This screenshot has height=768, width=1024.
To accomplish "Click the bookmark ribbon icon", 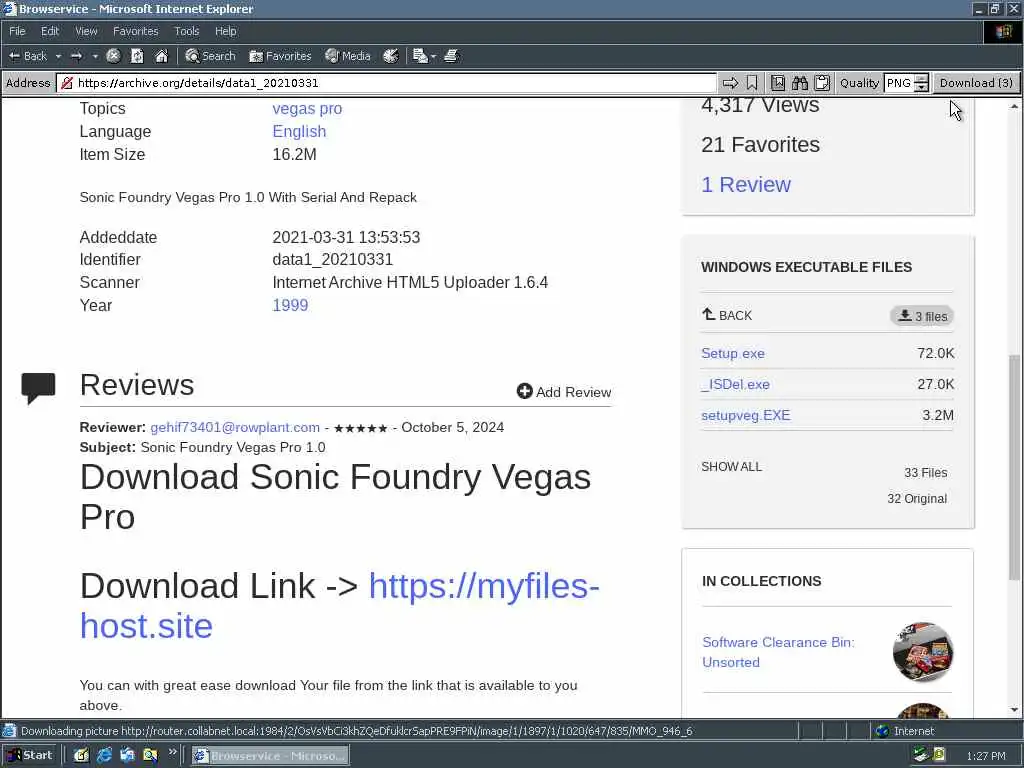I will point(752,83).
